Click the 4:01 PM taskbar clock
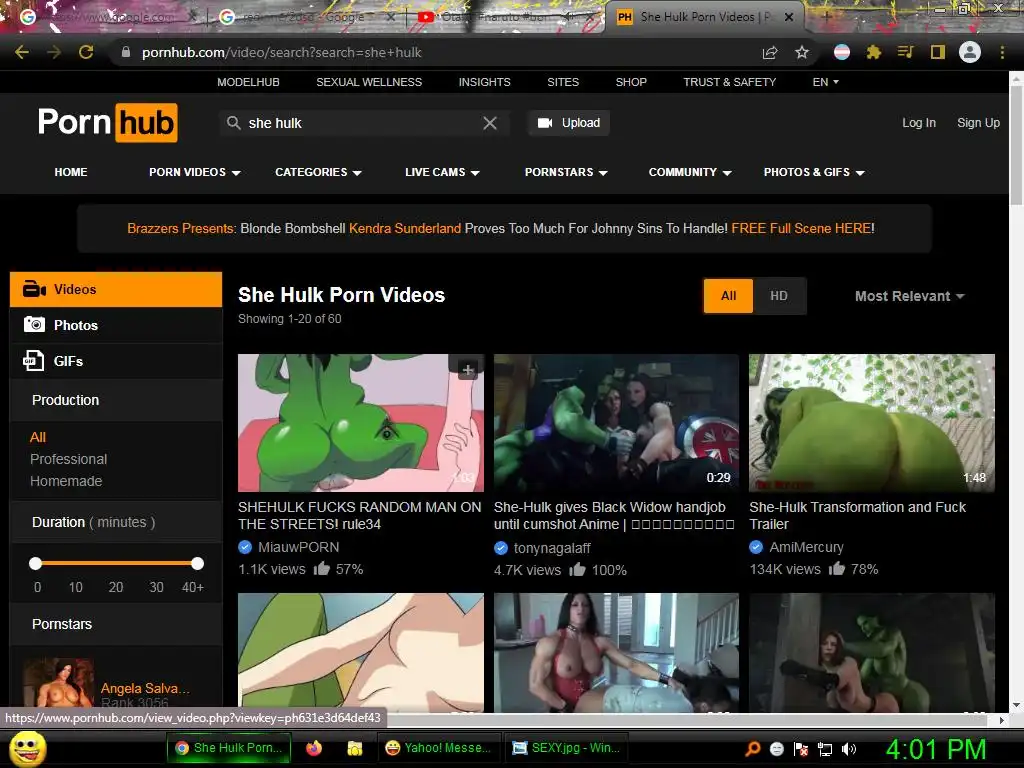Viewport: 1024px width, 768px height. point(936,749)
